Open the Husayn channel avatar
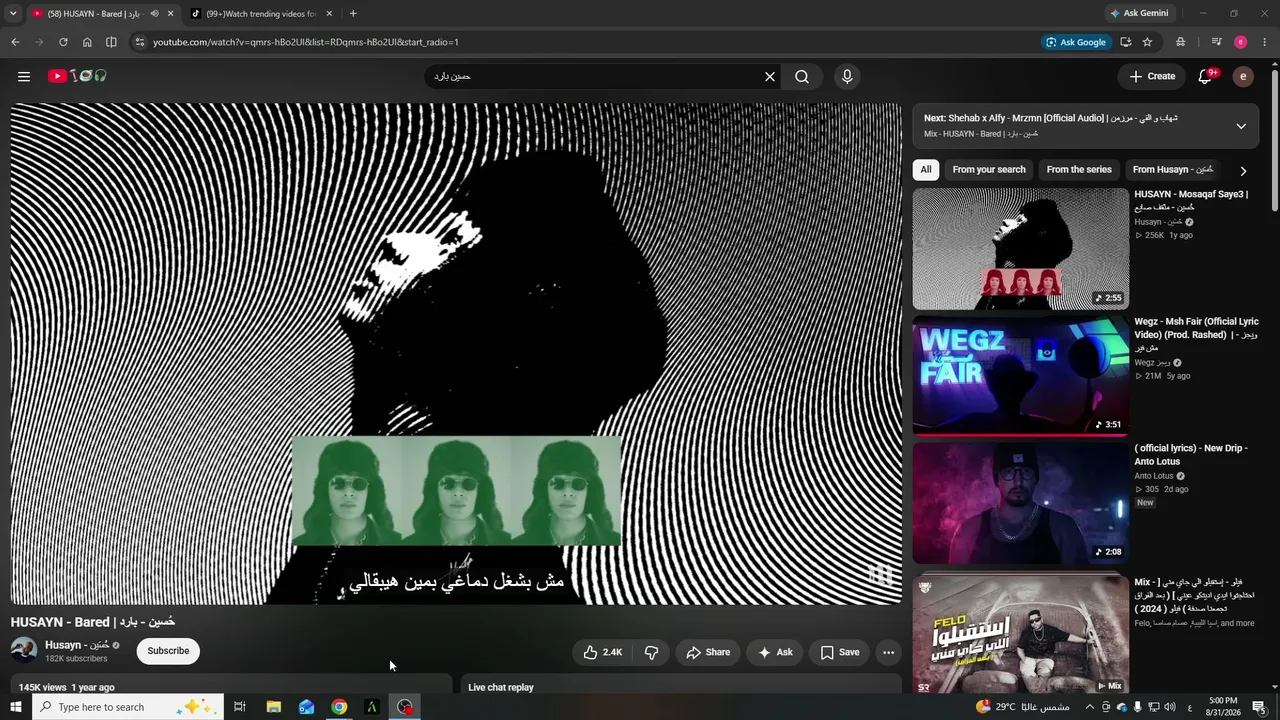 24,650
